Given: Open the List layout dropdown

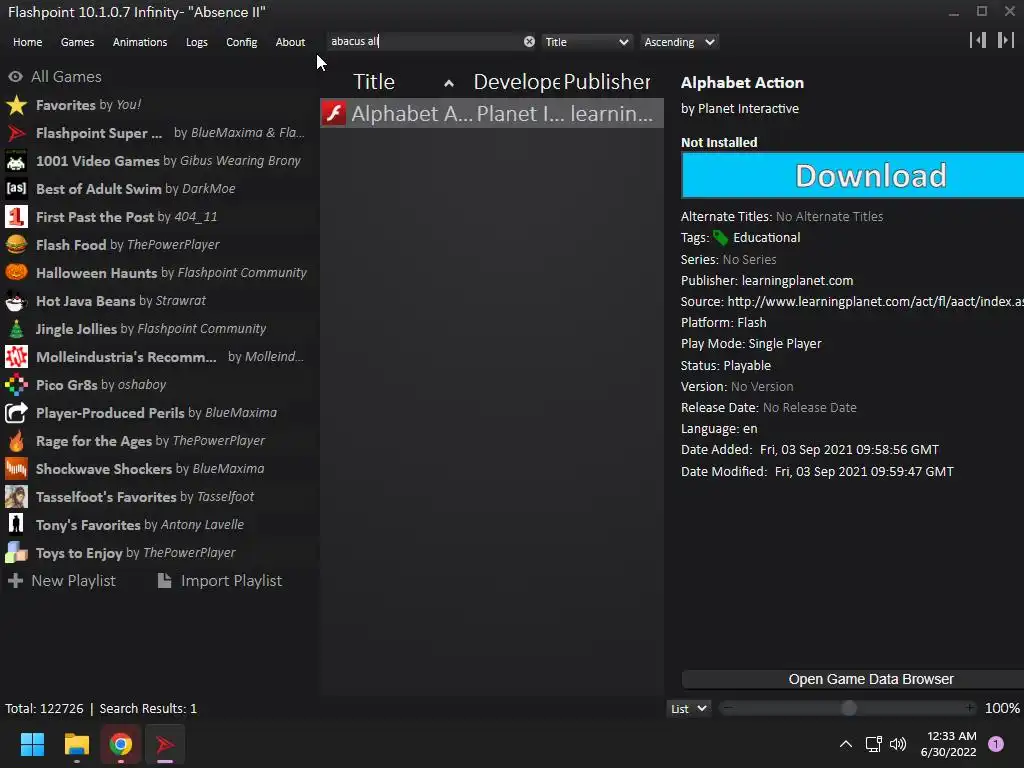Looking at the screenshot, I should 688,709.
